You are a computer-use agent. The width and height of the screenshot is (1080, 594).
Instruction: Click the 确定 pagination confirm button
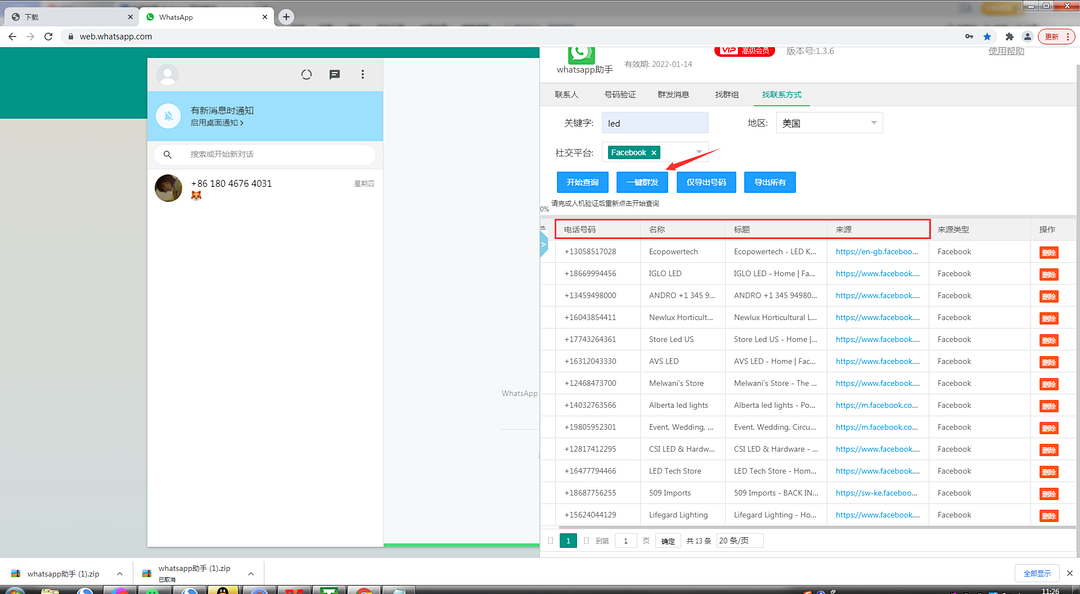[668, 541]
